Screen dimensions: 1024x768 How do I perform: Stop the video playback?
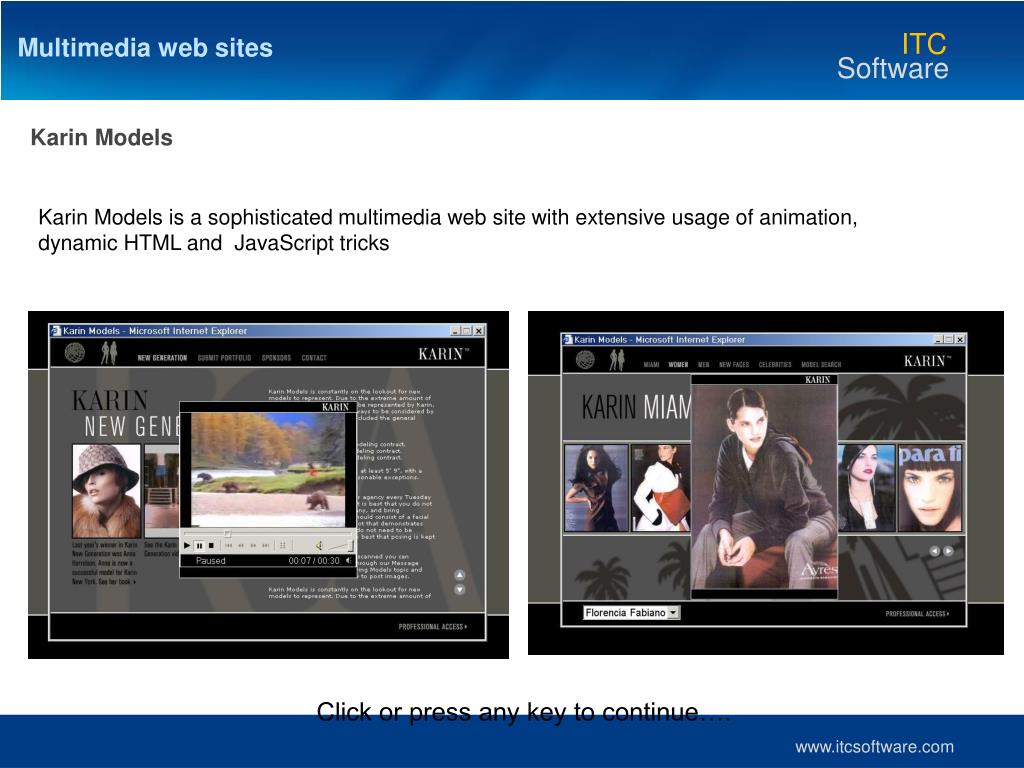211,546
